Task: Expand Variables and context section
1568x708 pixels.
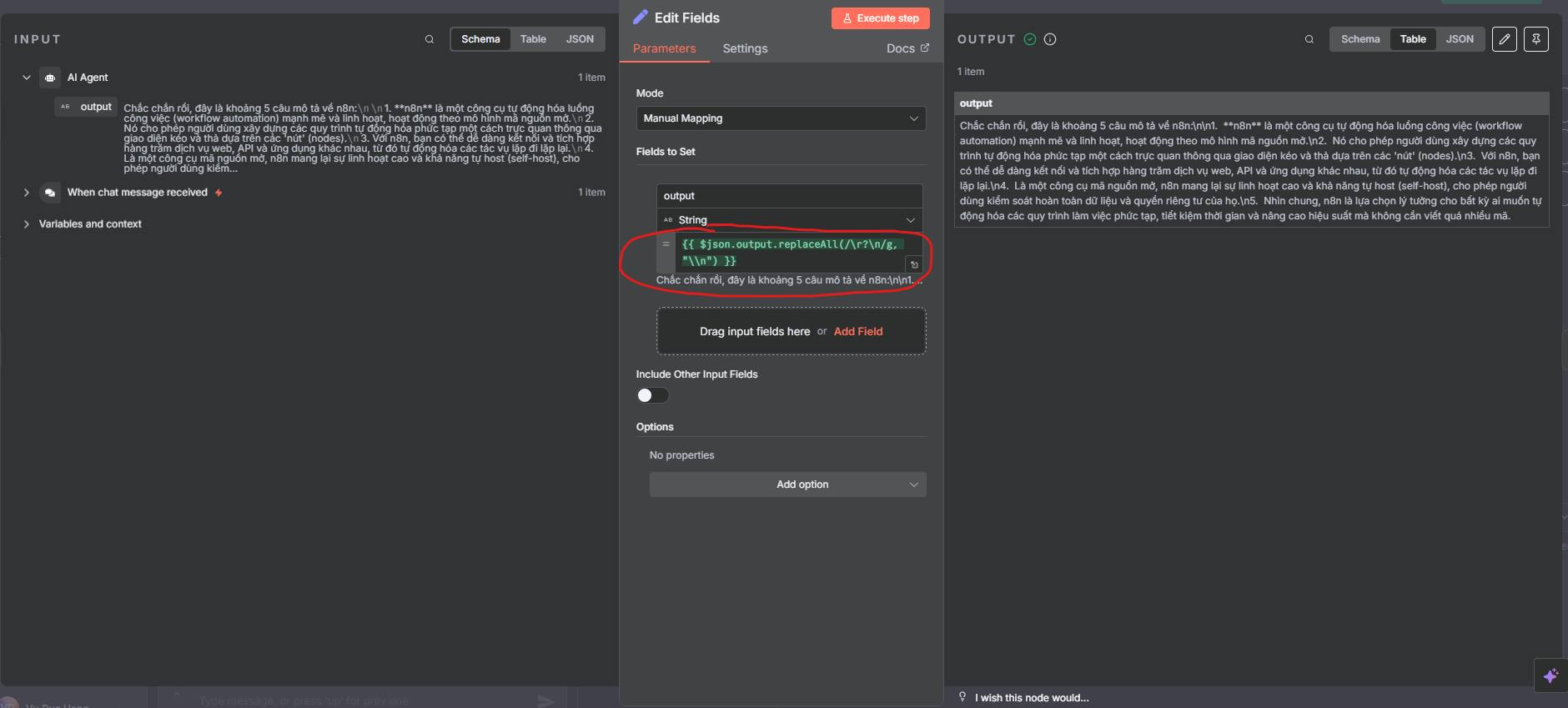Action: click(x=27, y=224)
